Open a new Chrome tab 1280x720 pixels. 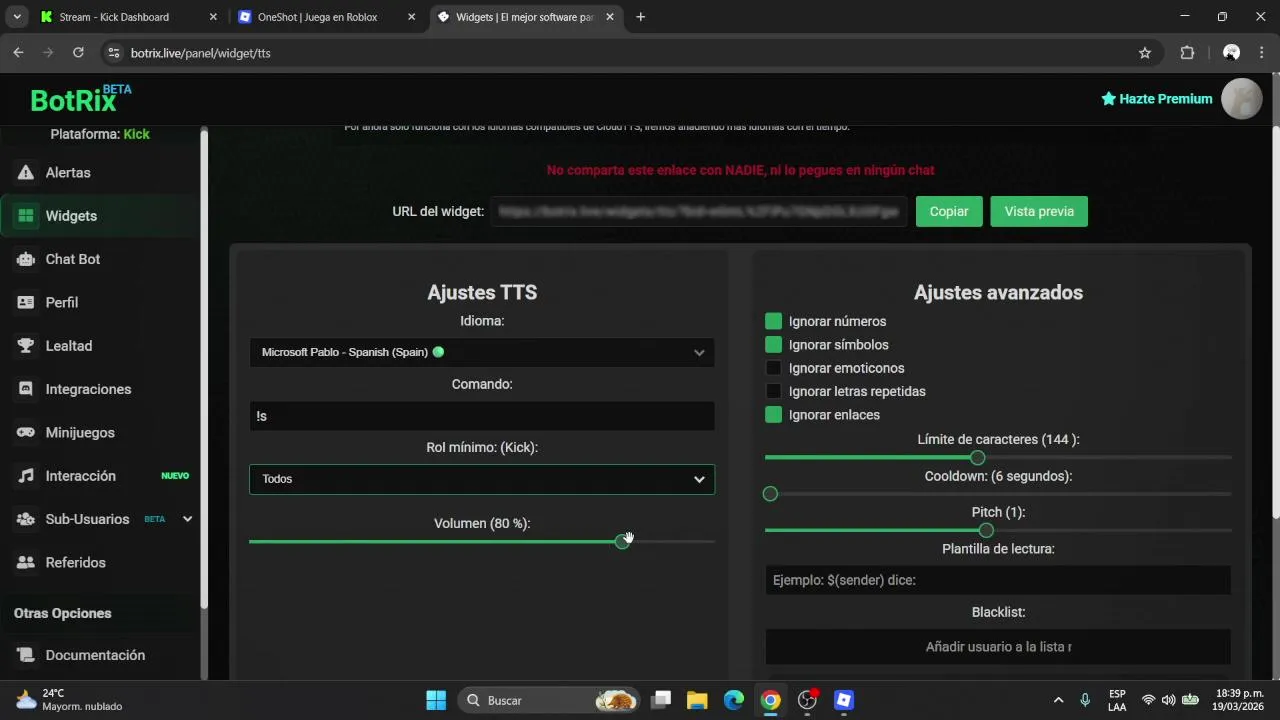coord(640,17)
